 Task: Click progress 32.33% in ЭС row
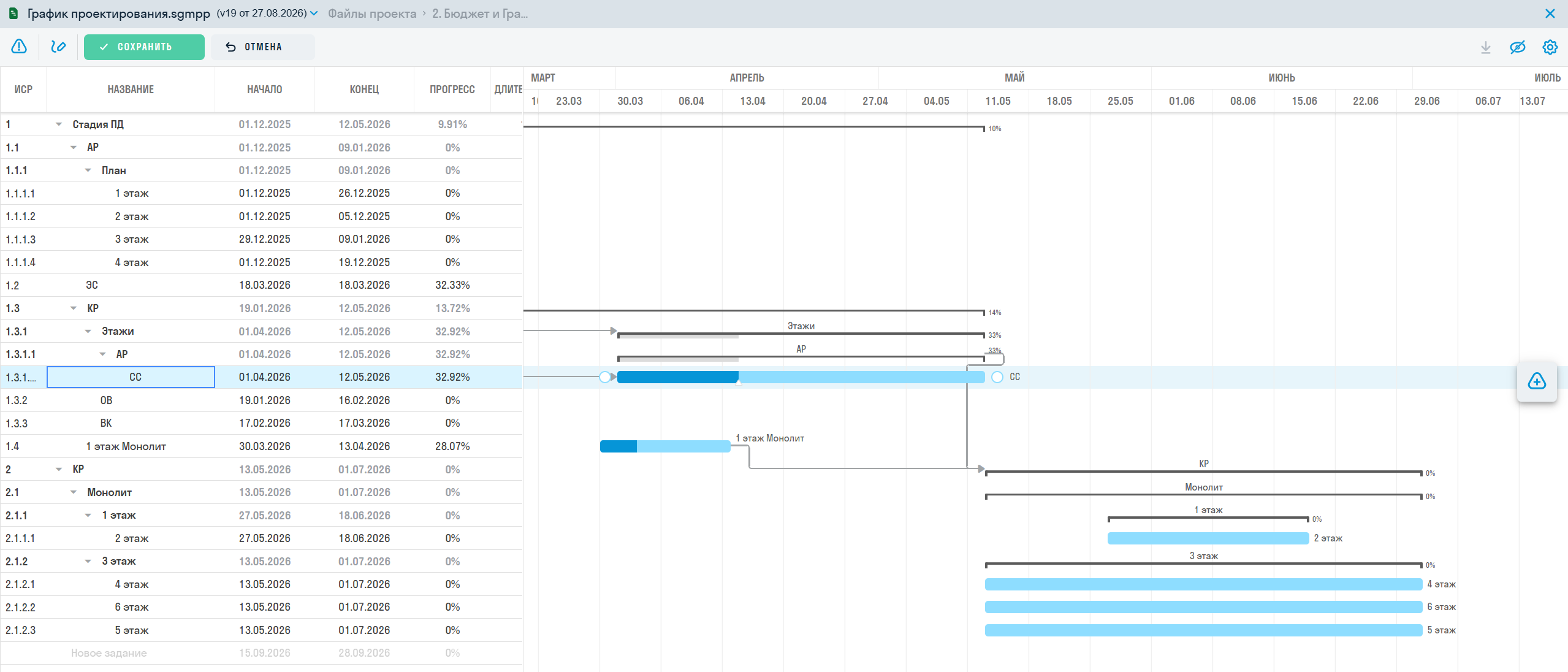tap(452, 285)
